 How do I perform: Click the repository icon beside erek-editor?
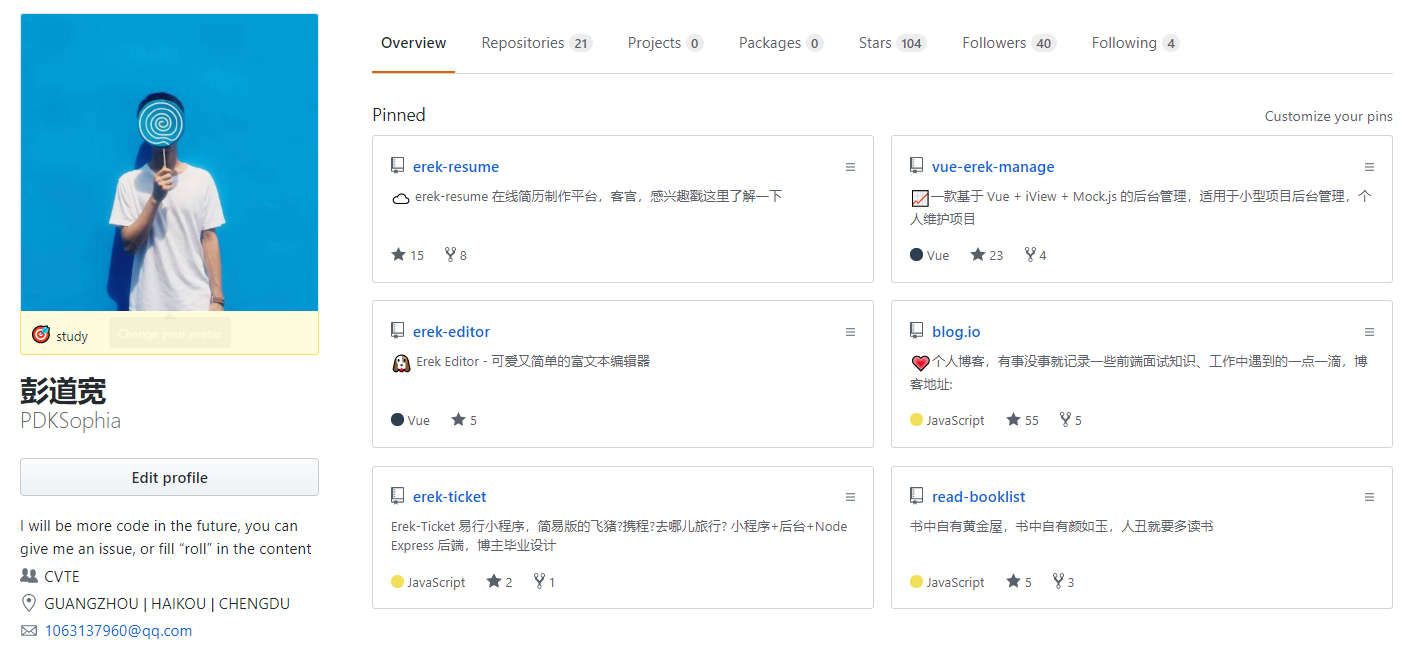(x=397, y=331)
